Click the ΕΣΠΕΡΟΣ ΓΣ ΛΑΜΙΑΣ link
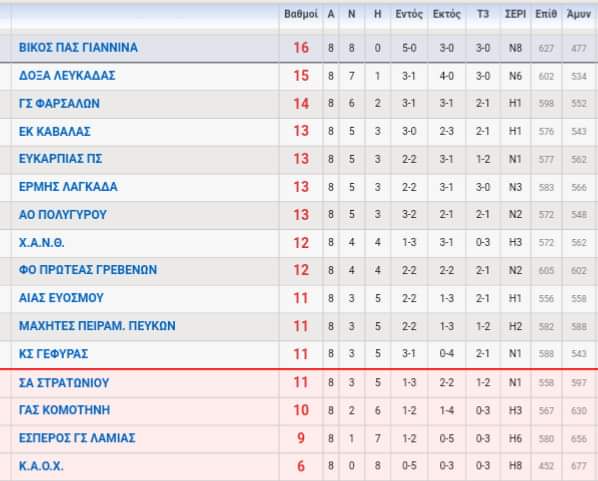 [x=77, y=438]
